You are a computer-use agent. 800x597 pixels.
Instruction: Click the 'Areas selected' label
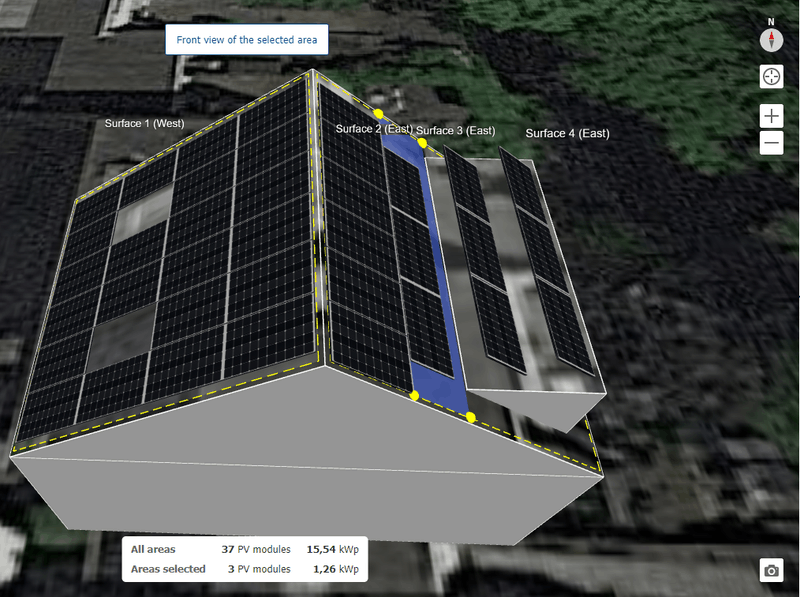[x=168, y=569]
